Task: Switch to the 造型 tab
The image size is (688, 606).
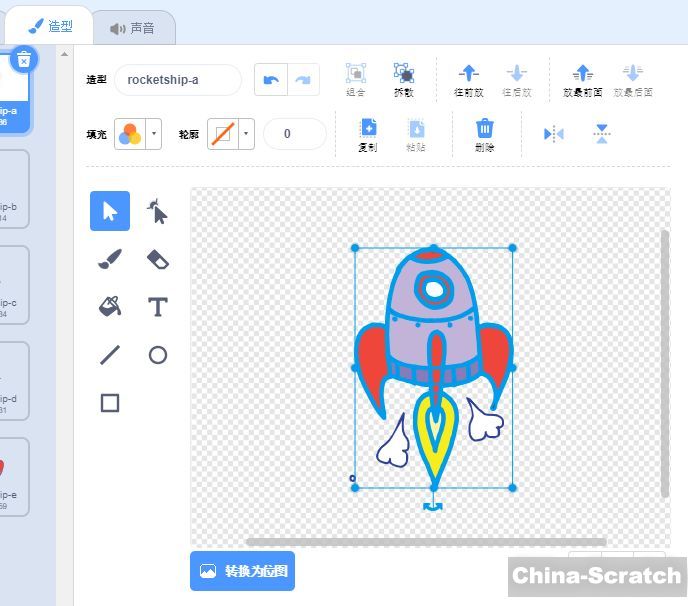Action: point(50,27)
